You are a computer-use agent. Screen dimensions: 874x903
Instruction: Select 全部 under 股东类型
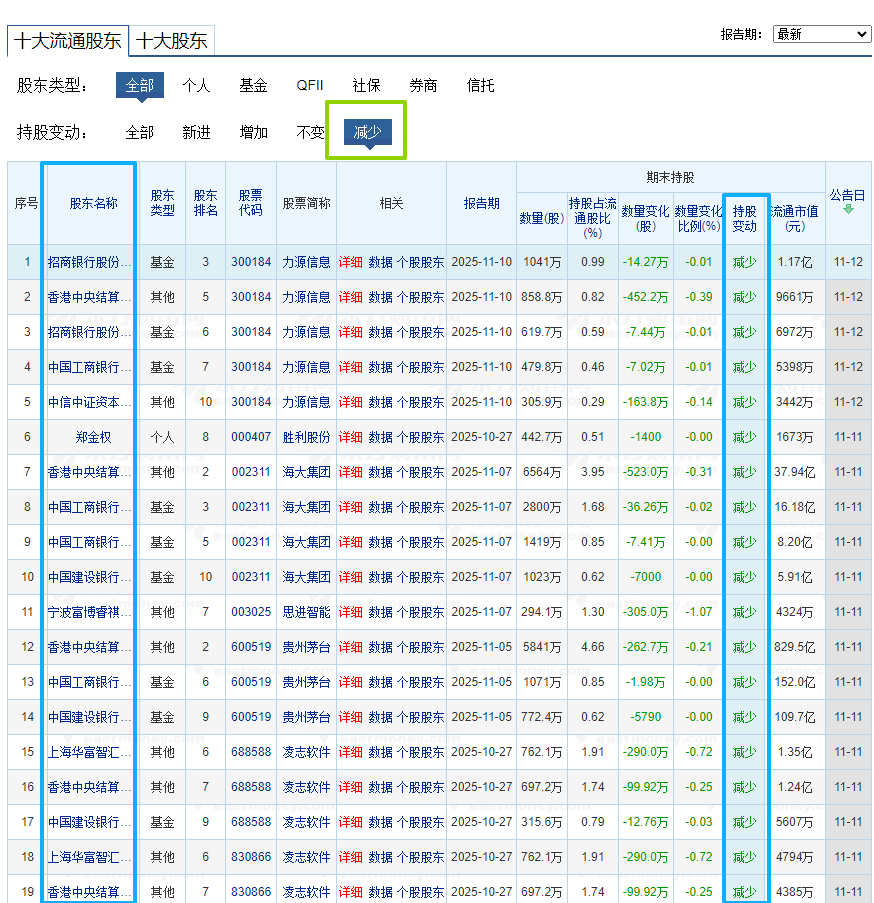coord(140,86)
